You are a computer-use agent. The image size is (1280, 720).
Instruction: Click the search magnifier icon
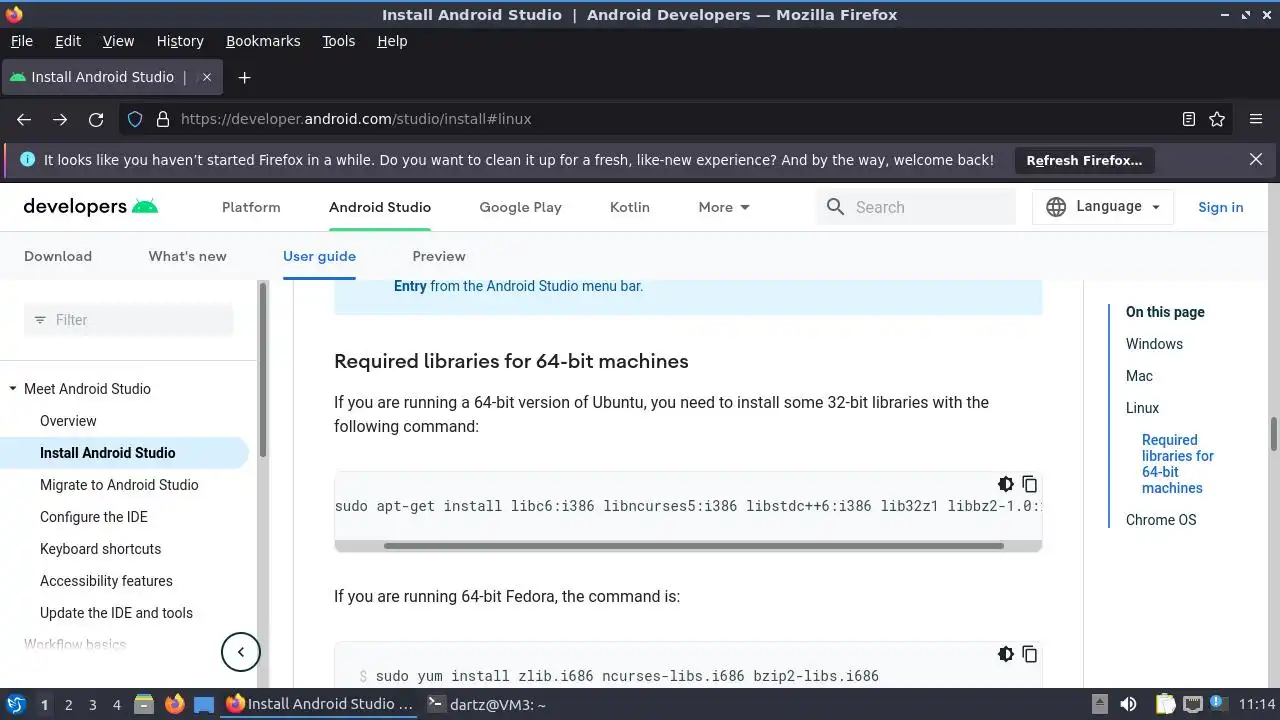point(836,207)
